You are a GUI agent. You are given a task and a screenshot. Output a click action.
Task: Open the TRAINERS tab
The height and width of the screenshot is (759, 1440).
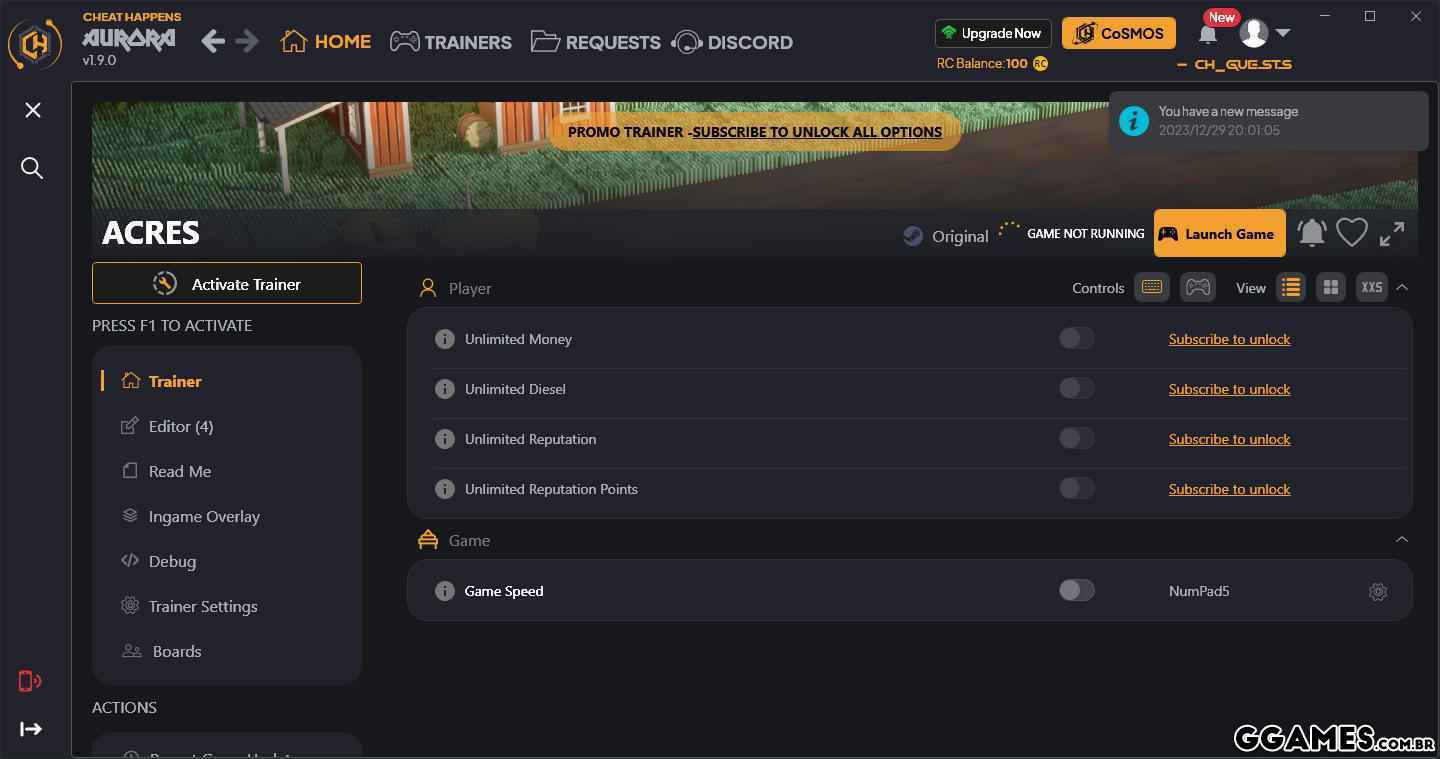451,42
